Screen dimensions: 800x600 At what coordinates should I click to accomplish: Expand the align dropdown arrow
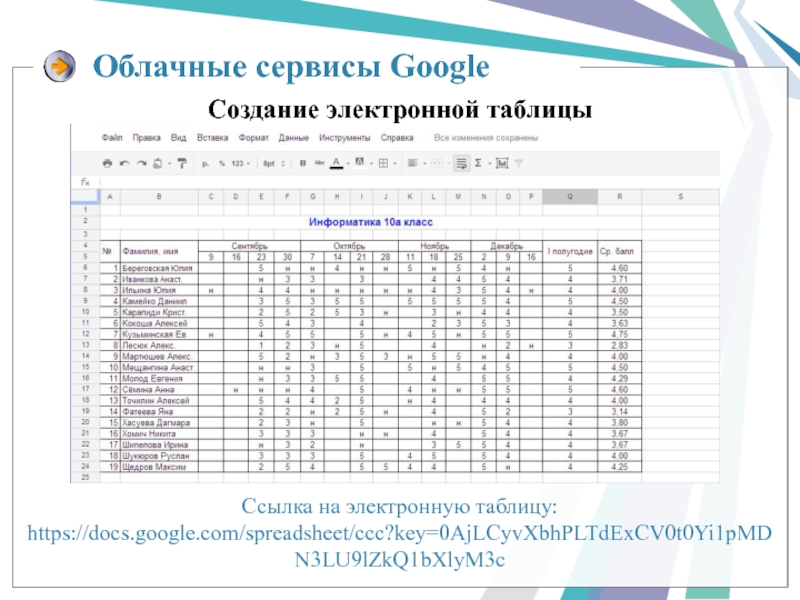click(x=424, y=164)
